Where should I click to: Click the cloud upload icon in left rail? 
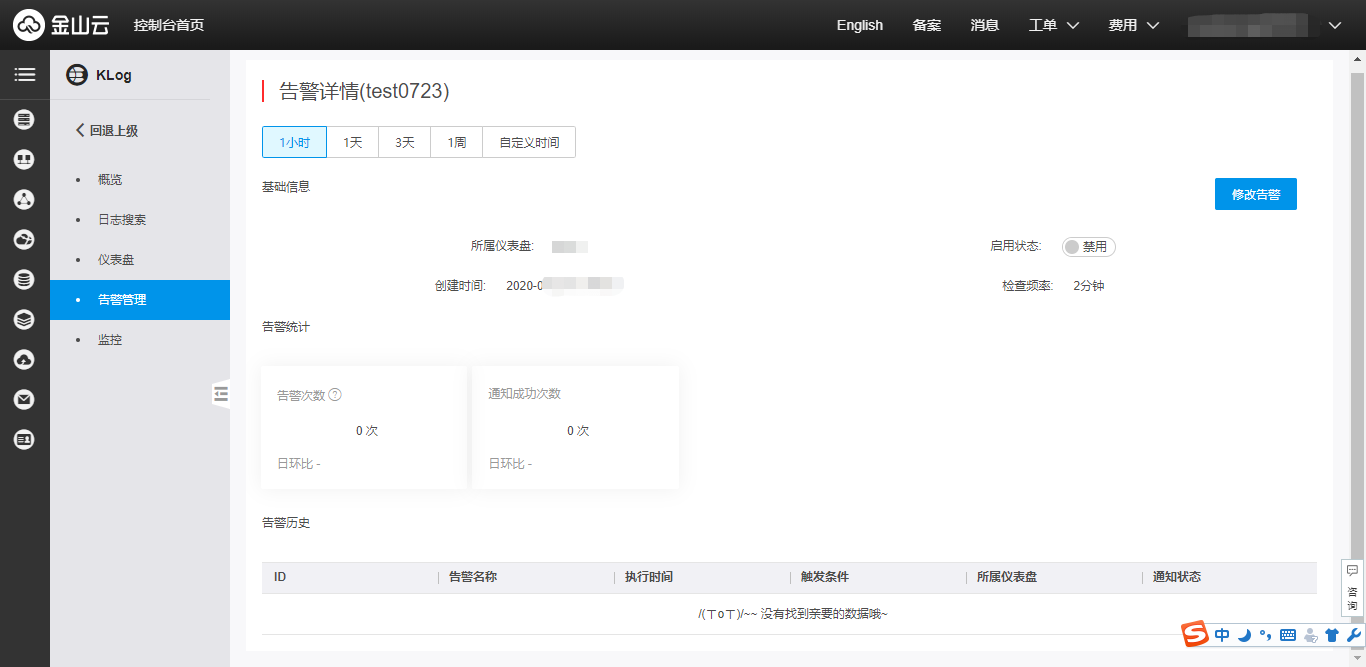pyautogui.click(x=25, y=359)
